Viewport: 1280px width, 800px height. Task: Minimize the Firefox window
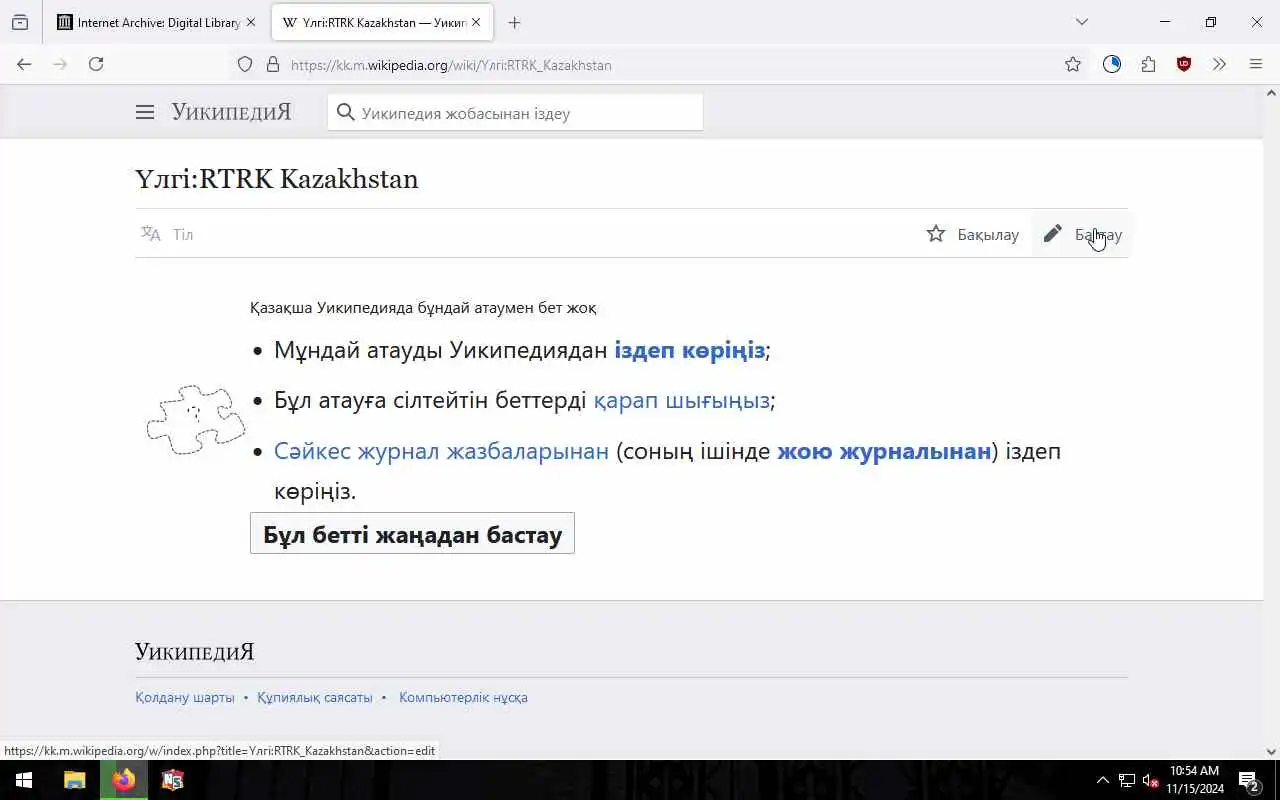coord(1164,22)
